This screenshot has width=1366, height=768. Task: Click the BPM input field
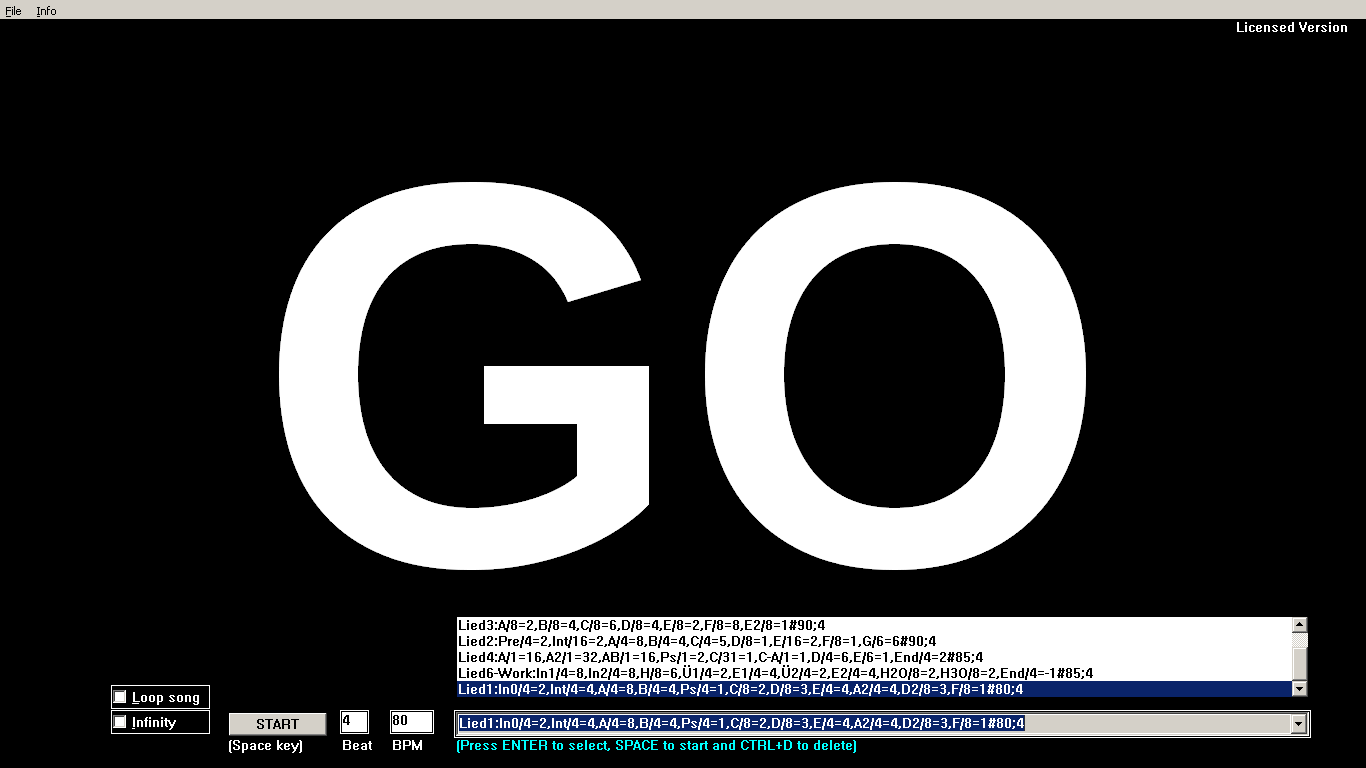(x=411, y=722)
